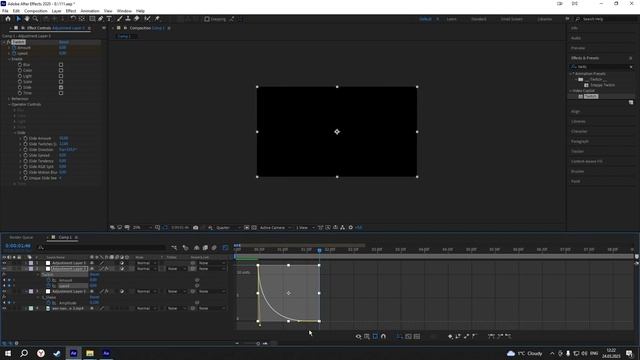Click the eye icon to choose graph properties
640x360 pixels.
point(358,336)
